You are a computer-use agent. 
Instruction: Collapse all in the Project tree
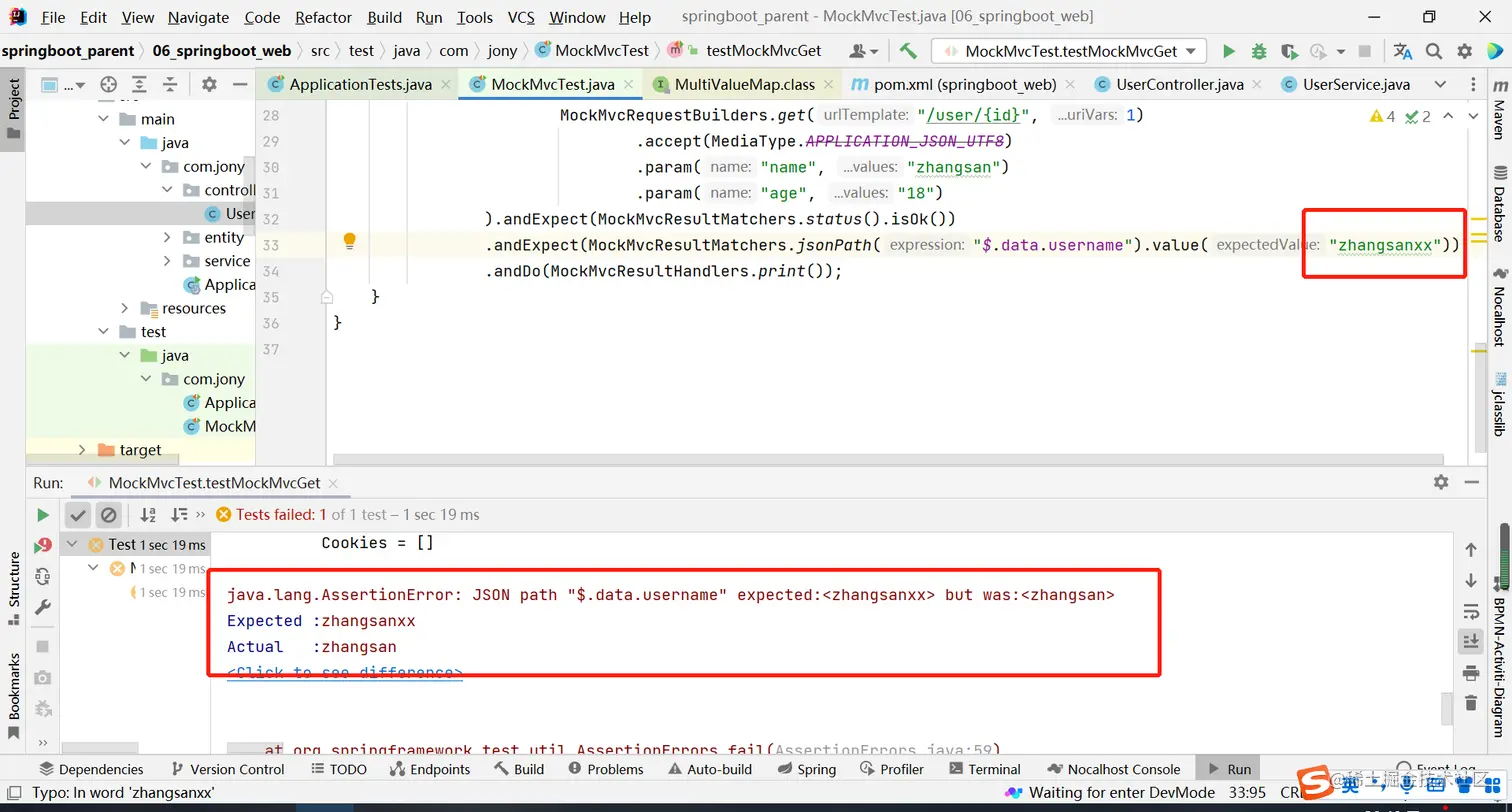coord(169,85)
